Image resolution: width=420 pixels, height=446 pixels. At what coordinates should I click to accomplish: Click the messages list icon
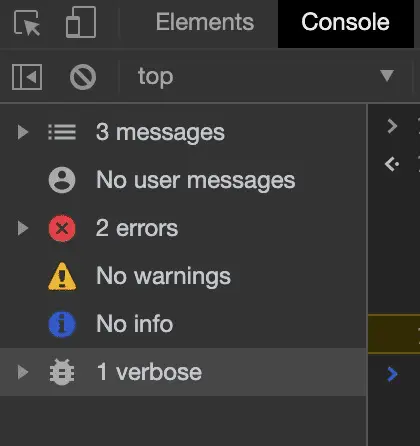click(62, 132)
